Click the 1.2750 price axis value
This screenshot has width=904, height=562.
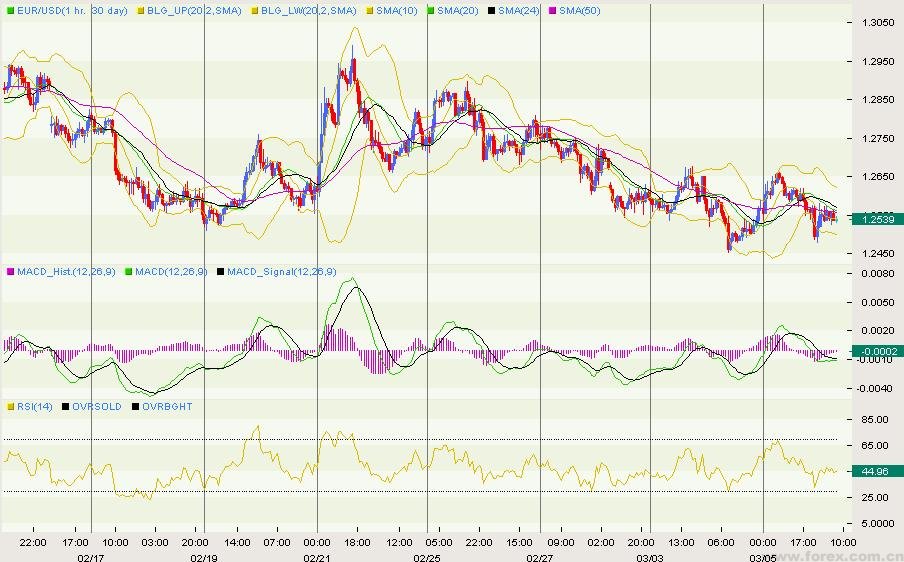(x=878, y=138)
